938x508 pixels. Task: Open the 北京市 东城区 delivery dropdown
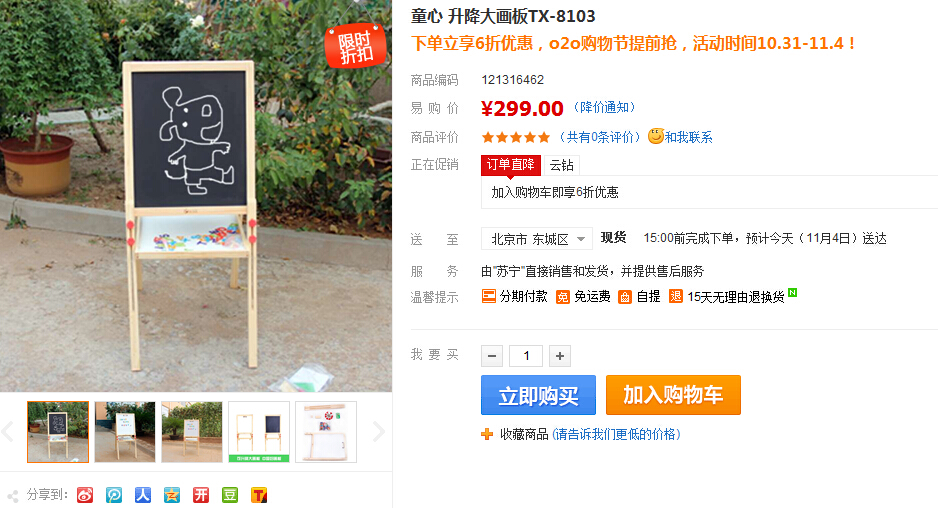537,239
